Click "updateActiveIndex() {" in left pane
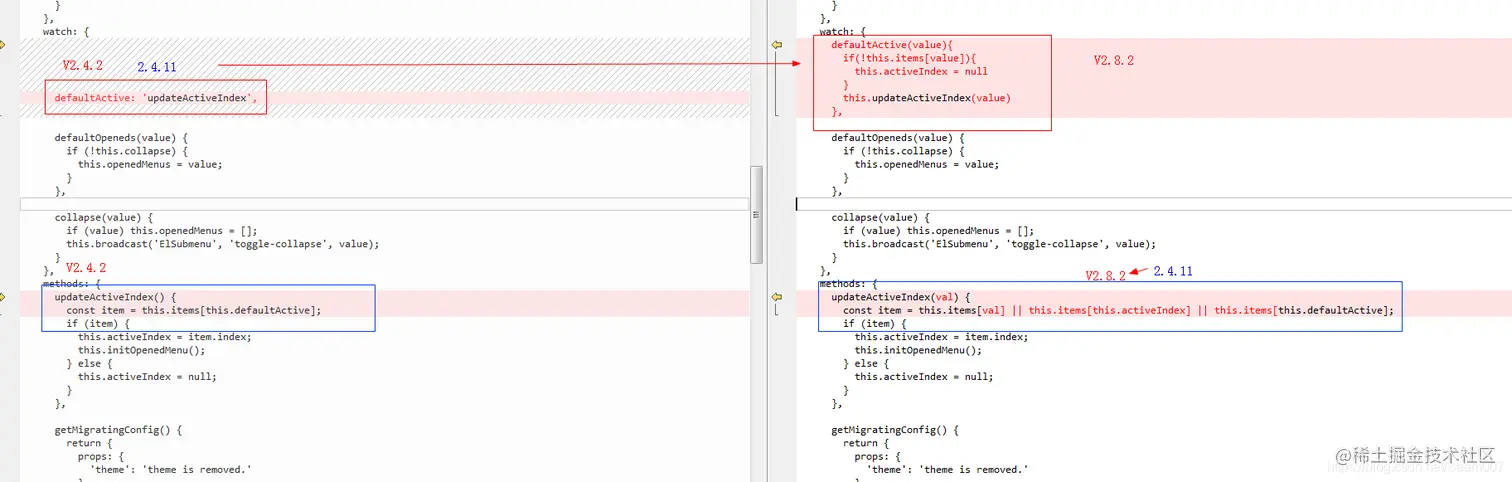Image resolution: width=1512 pixels, height=482 pixels. coord(115,297)
